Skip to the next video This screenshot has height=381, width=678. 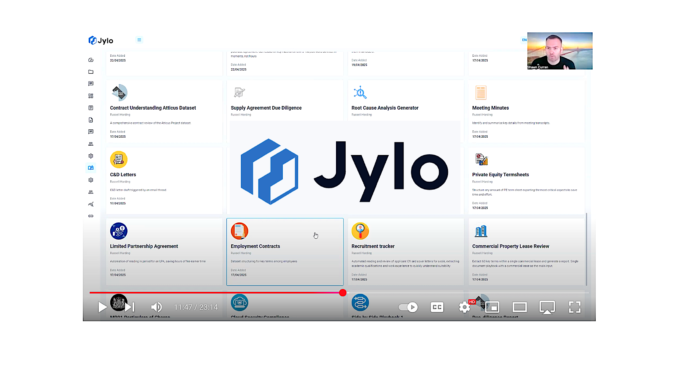(130, 307)
